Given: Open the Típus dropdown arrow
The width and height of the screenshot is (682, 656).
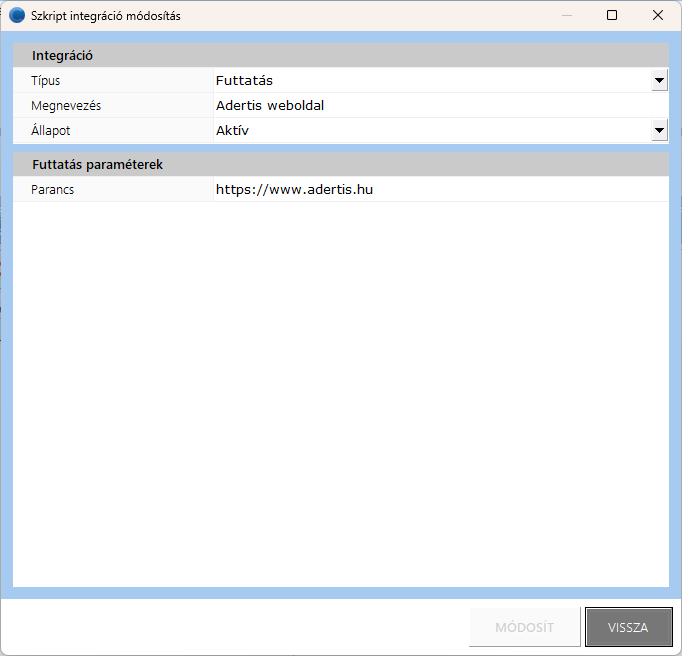Looking at the screenshot, I should 659,81.
